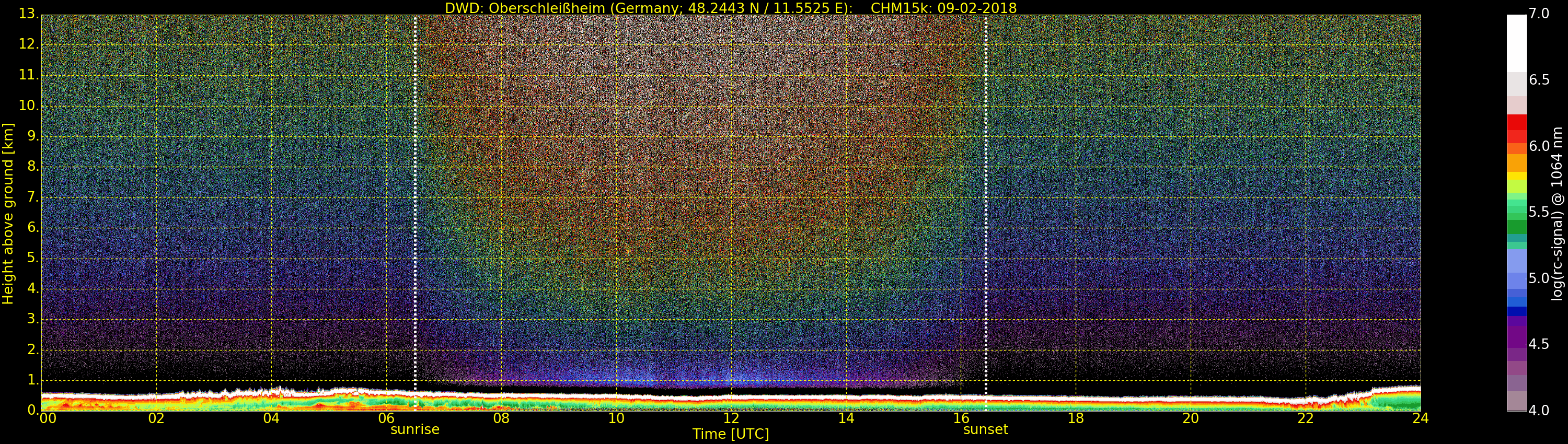Click the Time [UTC] axis label
Viewport: 1568px width, 444px height.
point(731,434)
